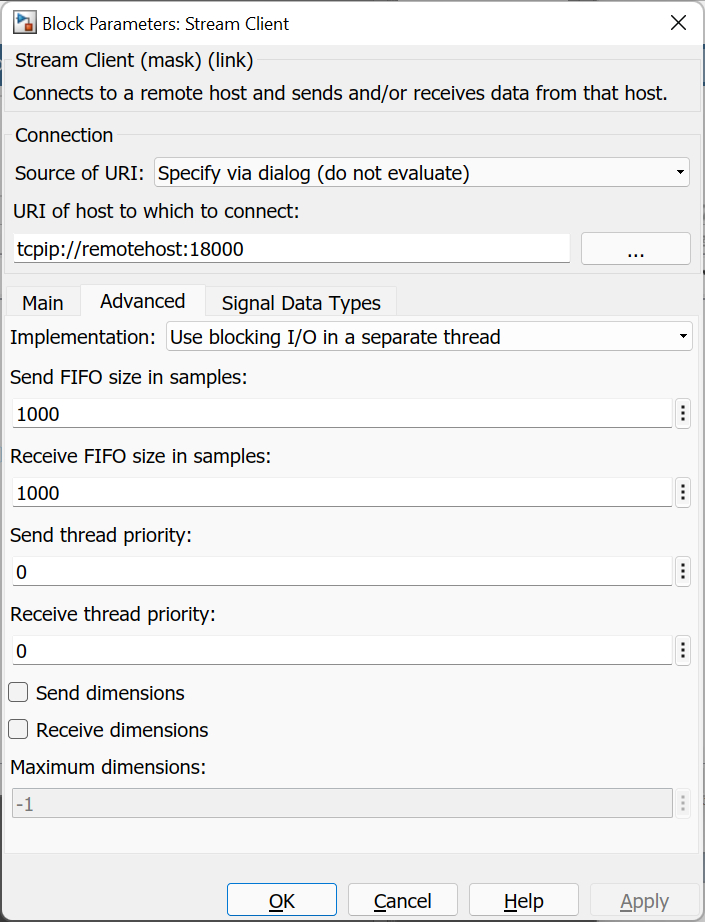Screen dimensions: 705x922
Task: Switch to the Signal Data Types tab
Action: (x=300, y=302)
